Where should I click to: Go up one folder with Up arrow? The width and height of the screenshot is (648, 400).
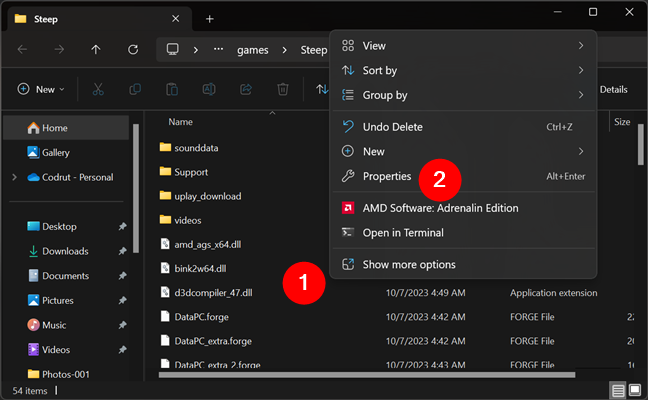[96, 49]
